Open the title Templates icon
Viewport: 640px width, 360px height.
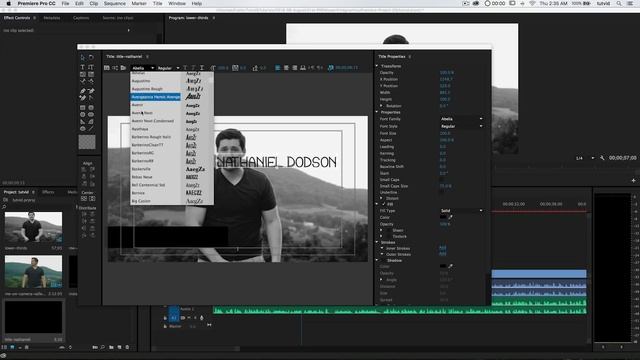123,68
